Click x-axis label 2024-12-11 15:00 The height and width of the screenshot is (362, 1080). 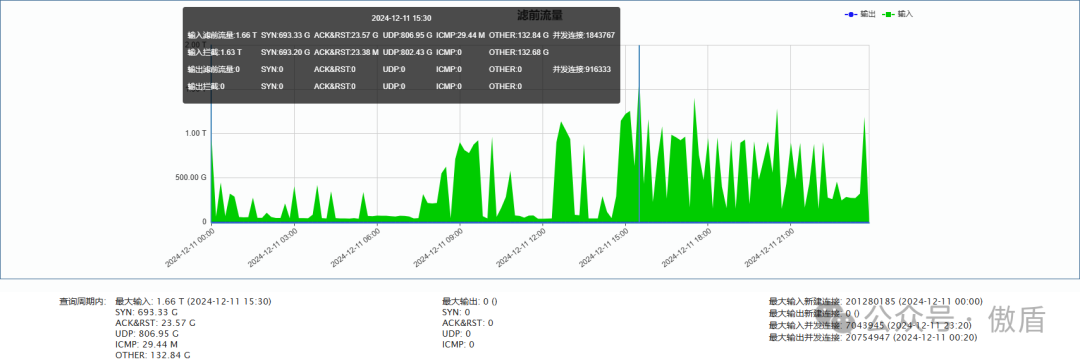(x=603, y=248)
